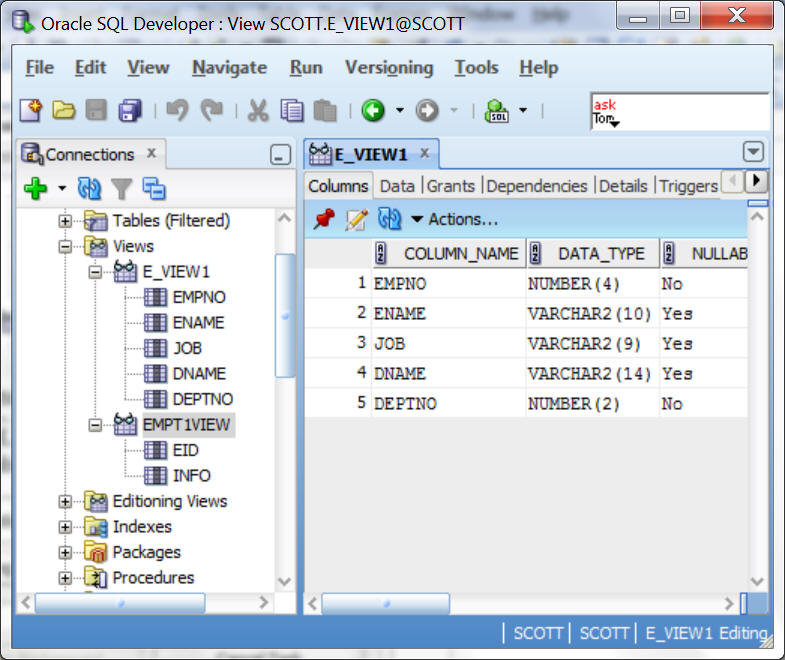Open the Tools menu

click(476, 67)
